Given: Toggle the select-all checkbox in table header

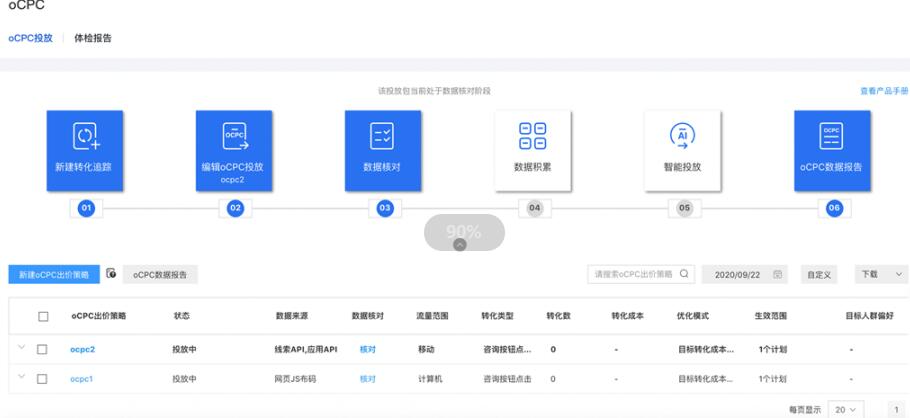Looking at the screenshot, I should 43,316.
